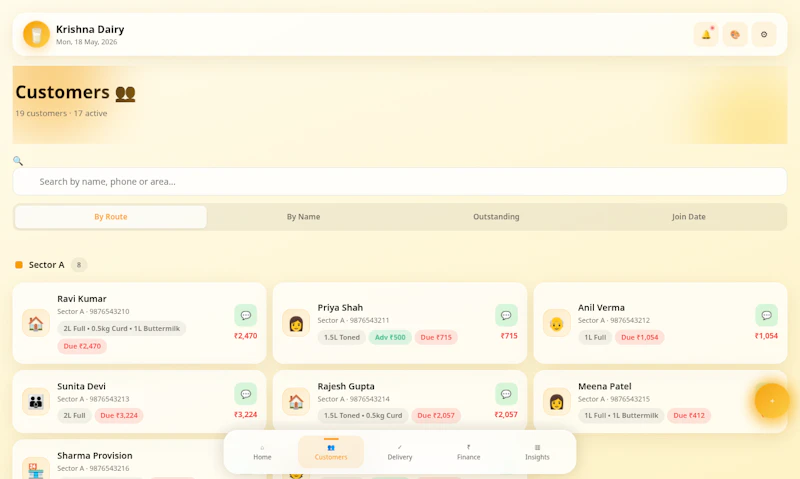Click Meena Patel's 1L Full • 1L Buttermilk tag

pos(621,415)
